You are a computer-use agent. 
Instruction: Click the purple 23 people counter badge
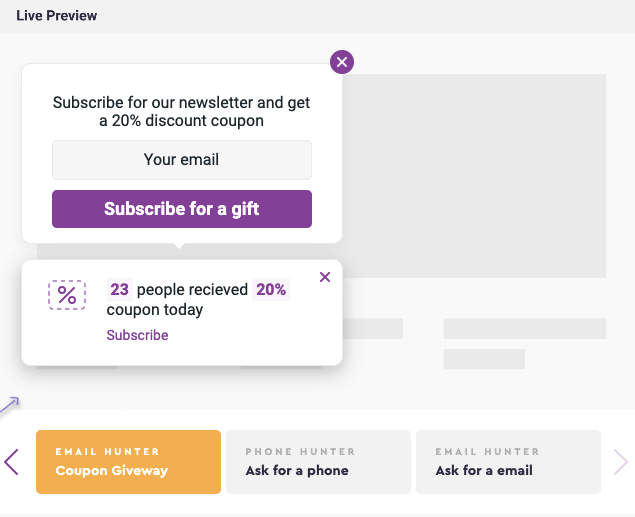(x=119, y=289)
